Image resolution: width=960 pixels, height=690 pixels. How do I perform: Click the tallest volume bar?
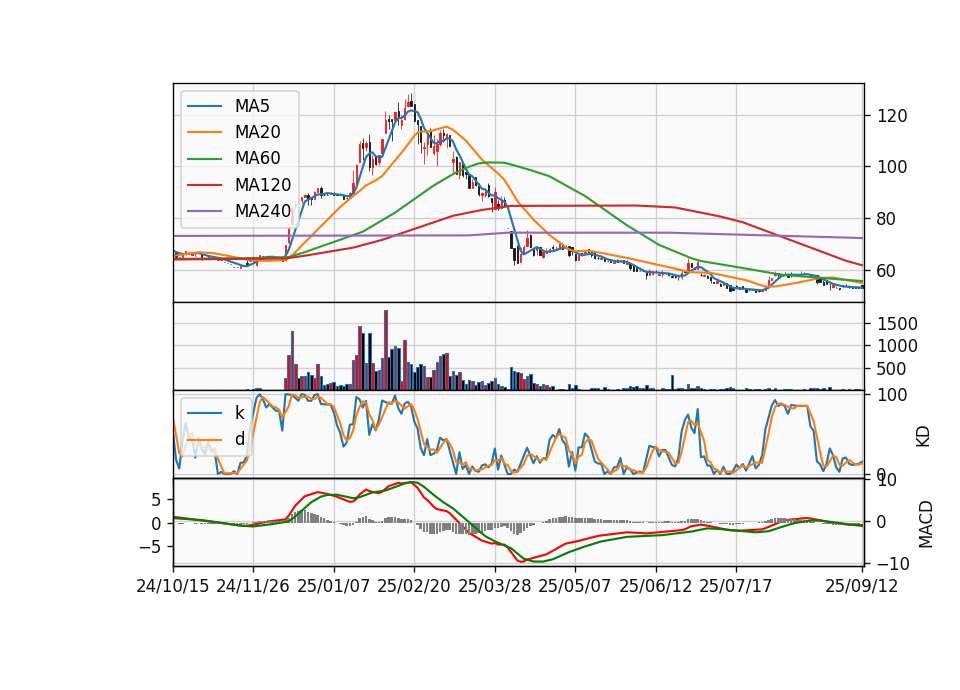[x=386, y=350]
